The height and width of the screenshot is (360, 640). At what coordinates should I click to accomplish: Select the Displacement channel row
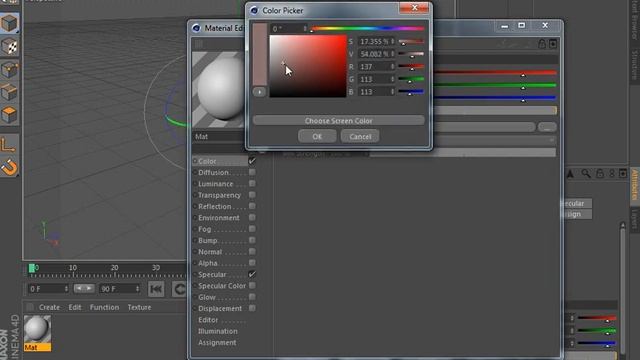[220, 309]
